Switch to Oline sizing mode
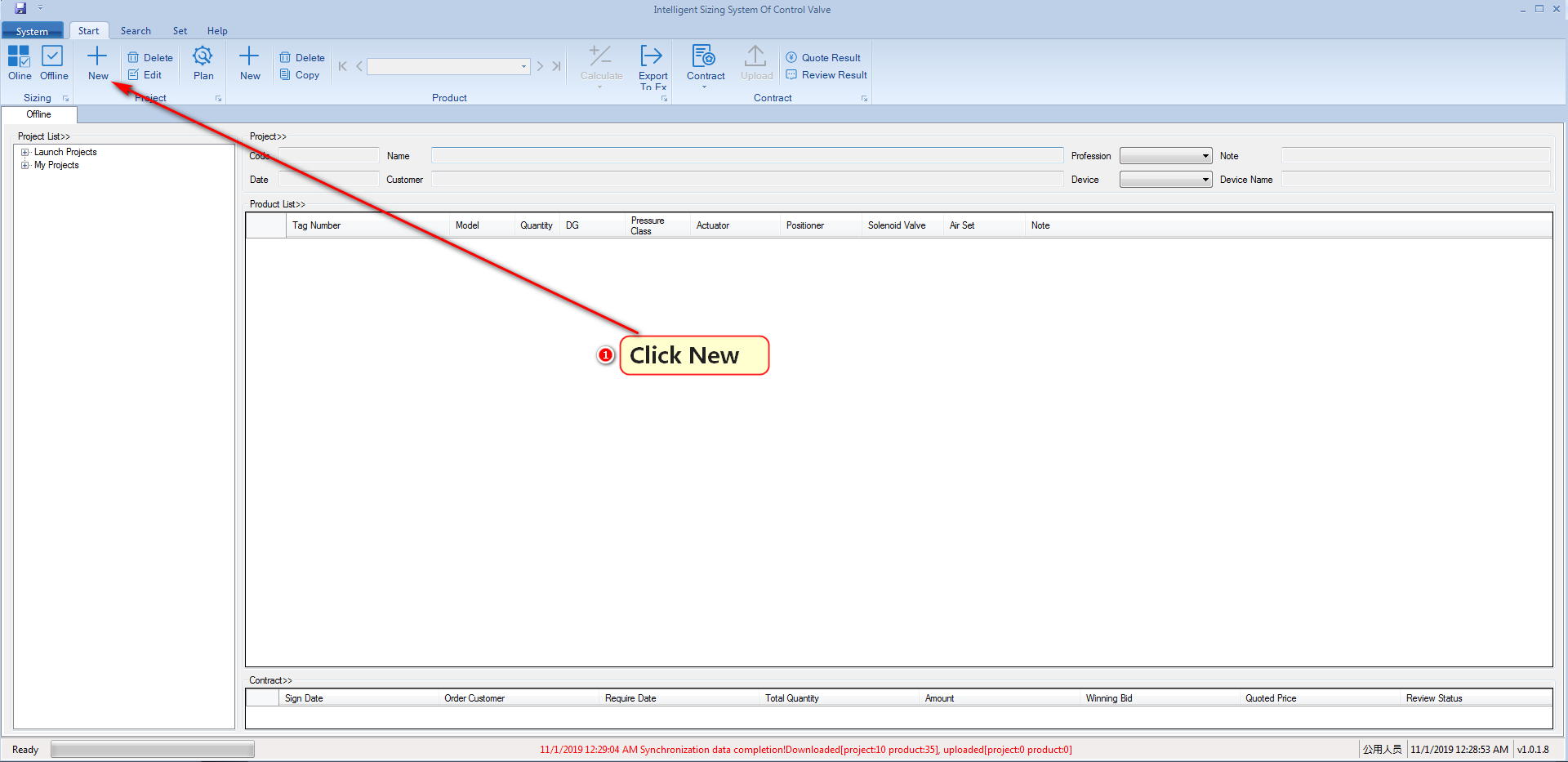Viewport: 1568px width, 762px height. coord(20,63)
